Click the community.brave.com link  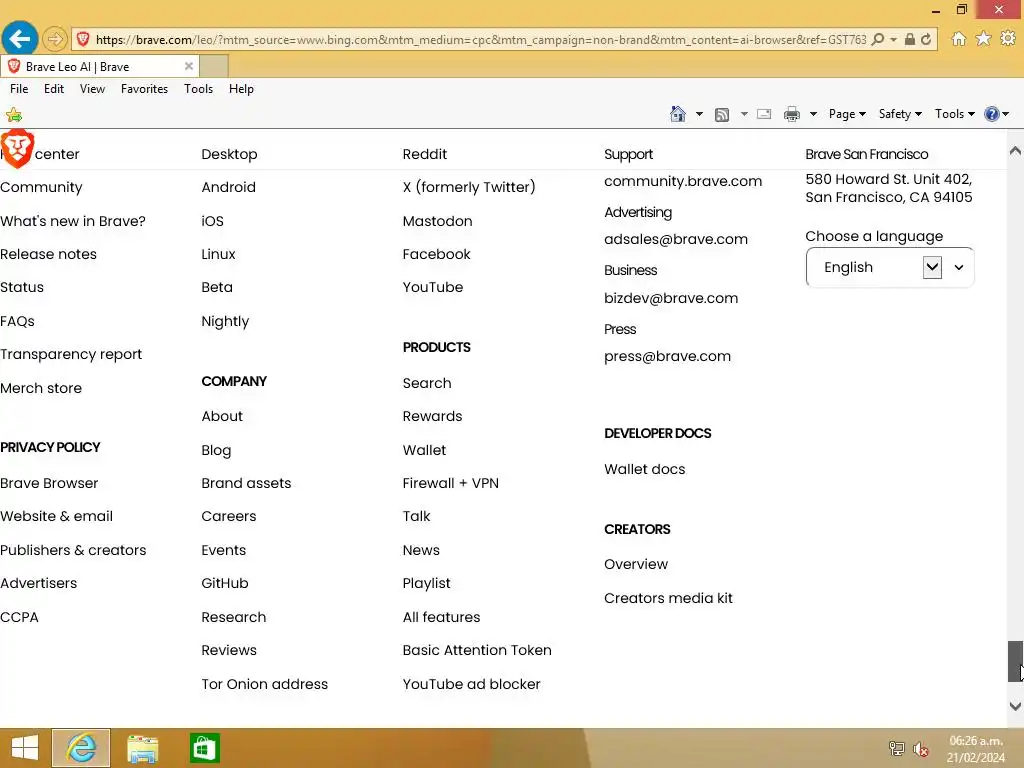(x=683, y=181)
